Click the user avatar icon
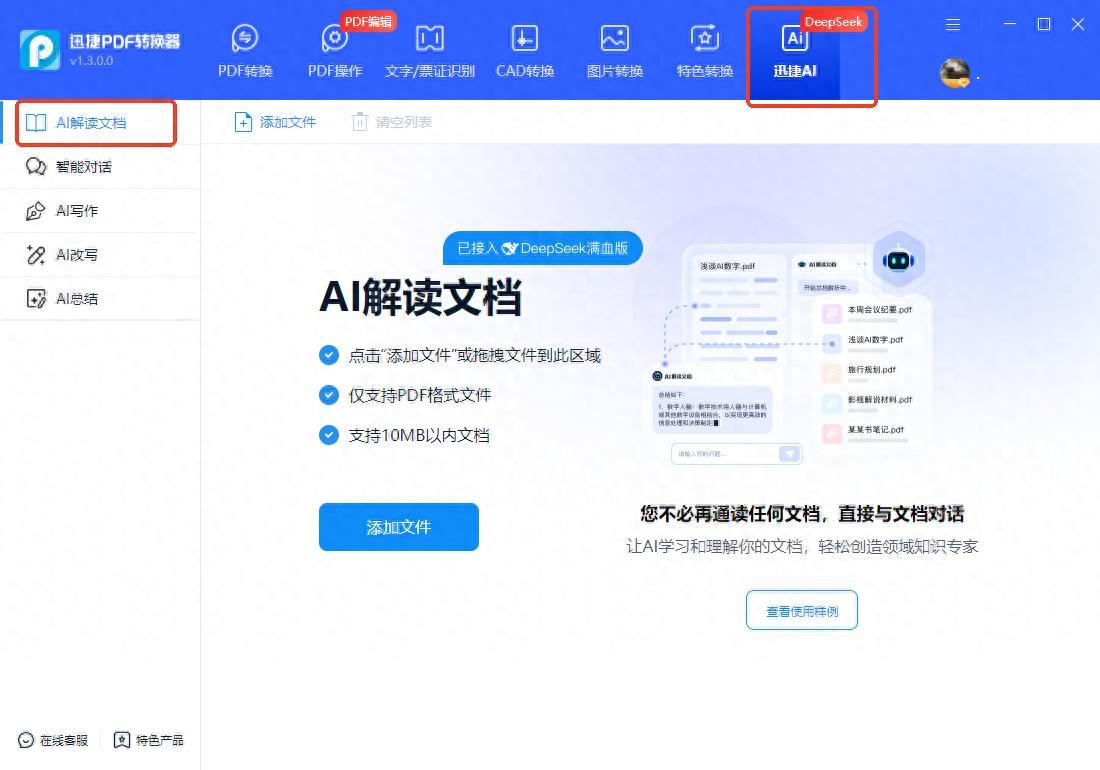The height and width of the screenshot is (770, 1100). pyautogui.click(x=955, y=72)
